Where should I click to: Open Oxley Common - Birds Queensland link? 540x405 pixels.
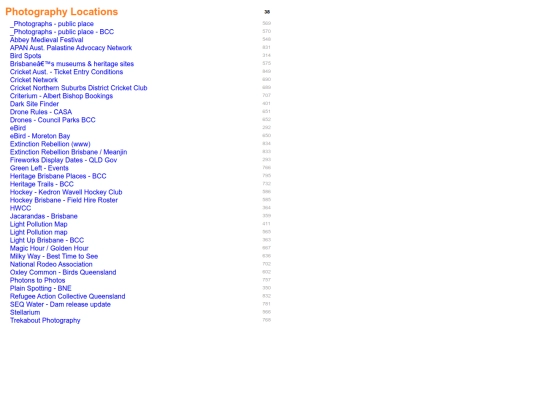coord(63,272)
